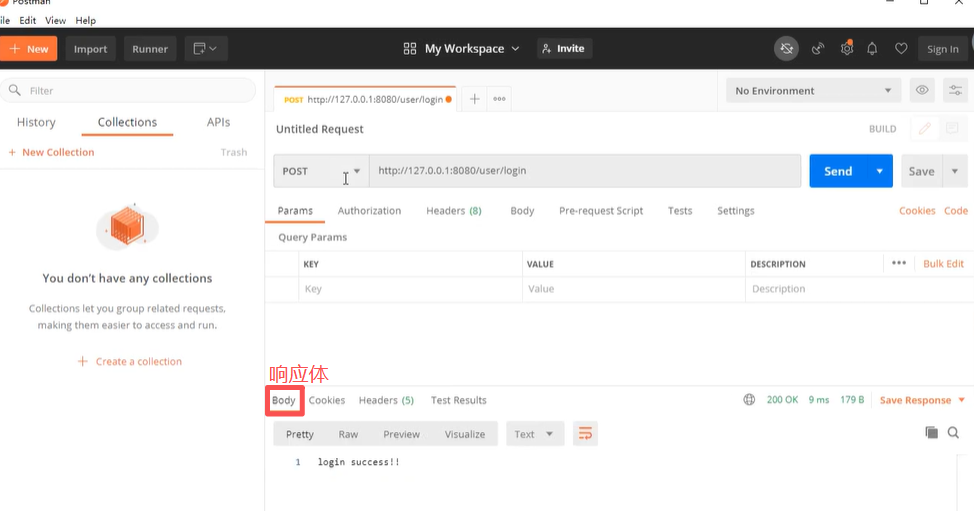Click New Collection link
The width and height of the screenshot is (974, 511).
[52, 152]
